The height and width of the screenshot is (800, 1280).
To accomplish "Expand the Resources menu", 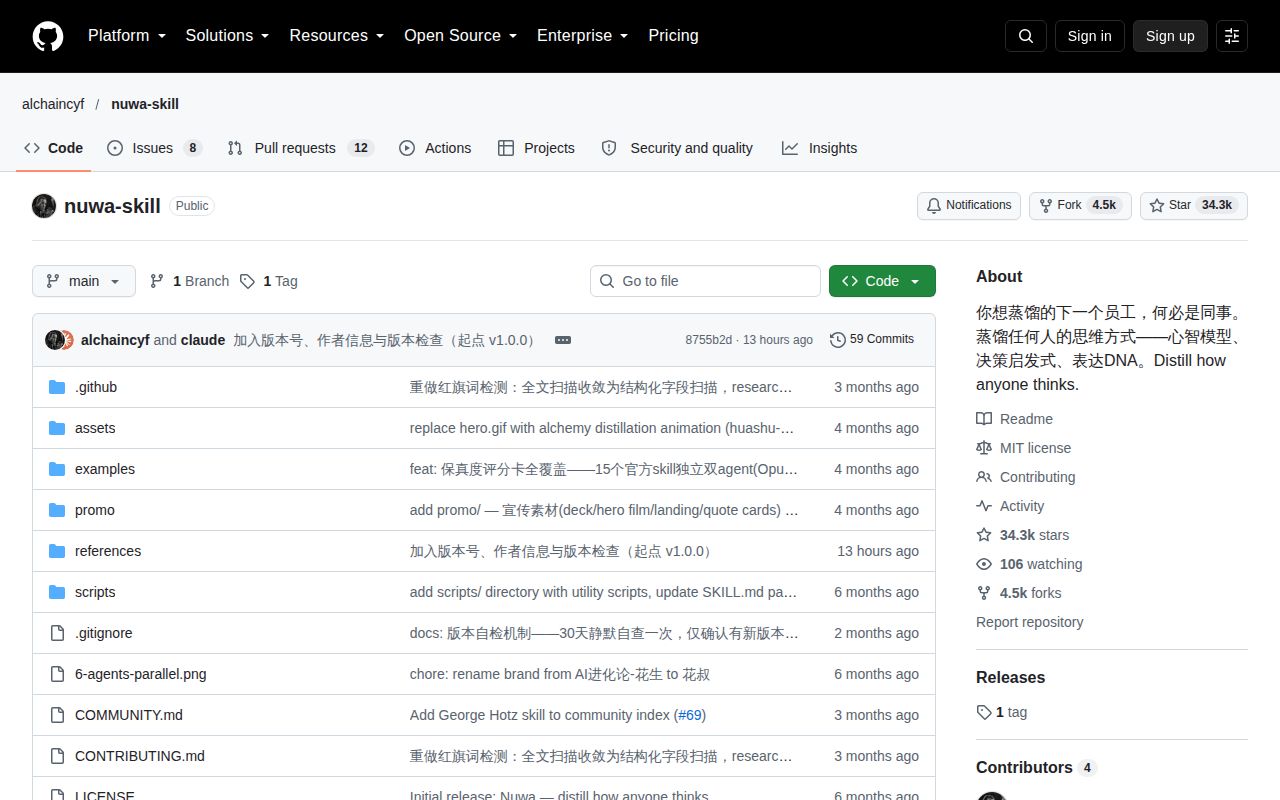I will click(x=337, y=36).
